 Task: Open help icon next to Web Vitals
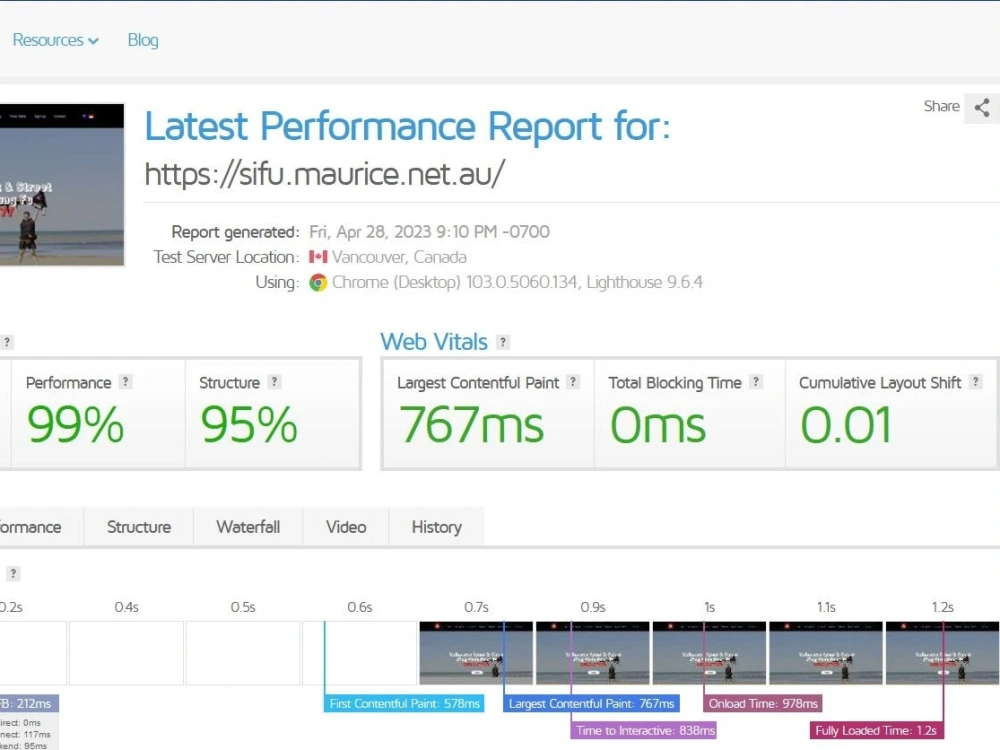click(503, 342)
